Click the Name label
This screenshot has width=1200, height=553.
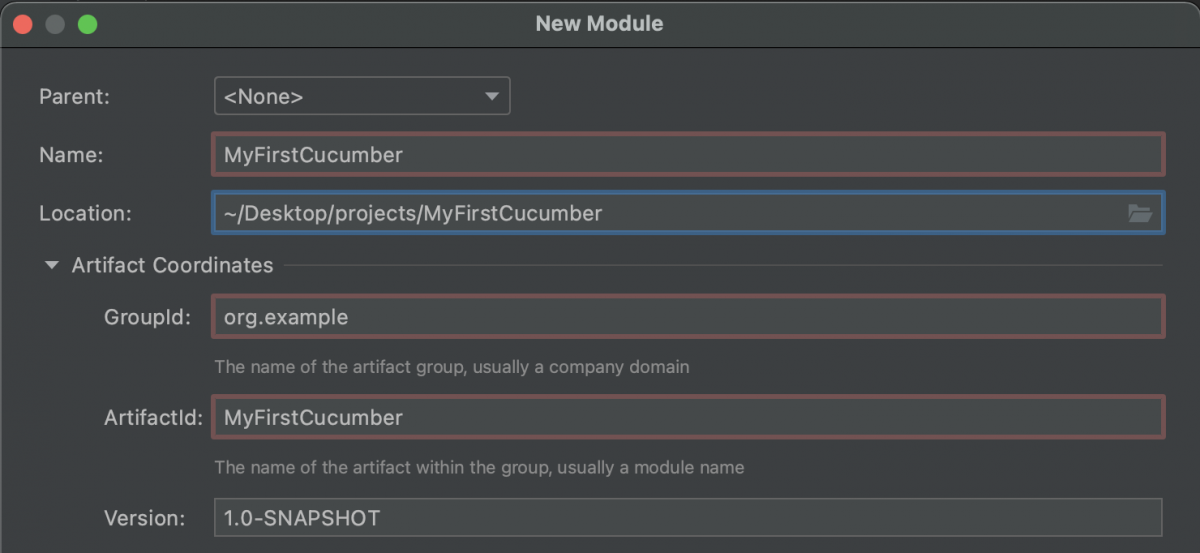tap(71, 155)
